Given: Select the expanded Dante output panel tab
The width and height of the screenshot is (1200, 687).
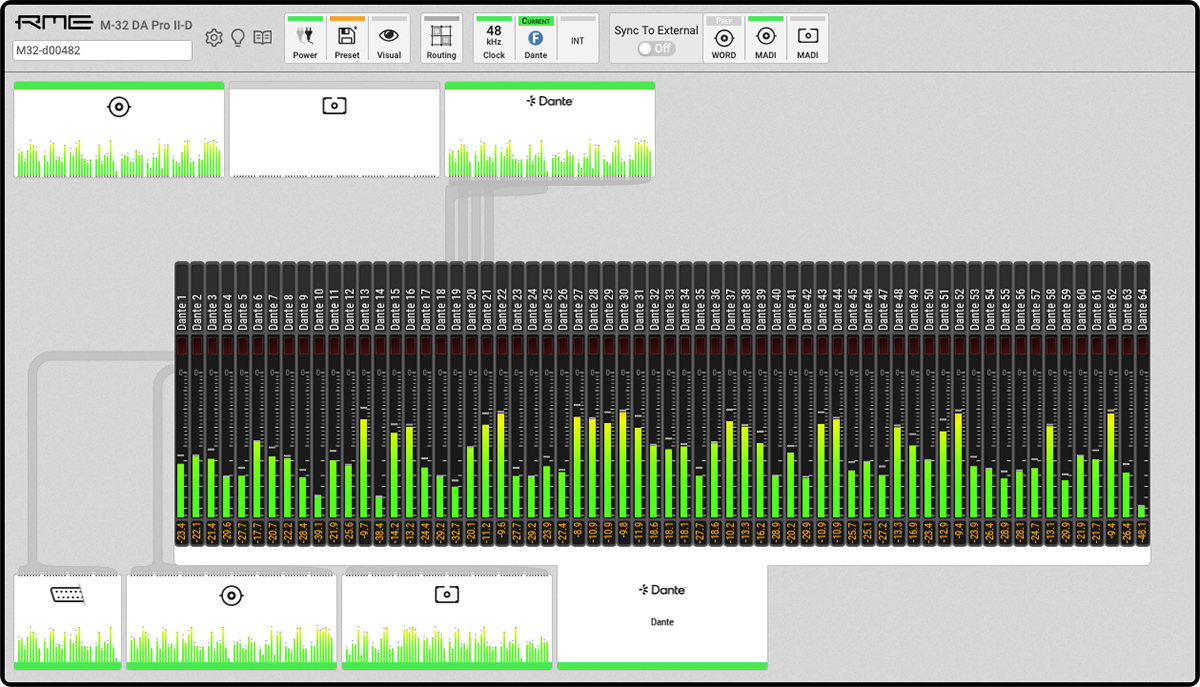Looking at the screenshot, I should click(x=662, y=617).
